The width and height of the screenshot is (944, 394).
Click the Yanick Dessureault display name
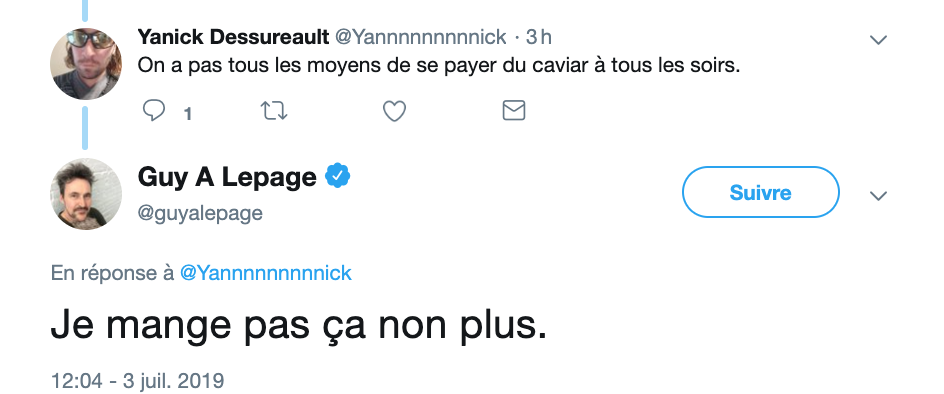point(233,37)
